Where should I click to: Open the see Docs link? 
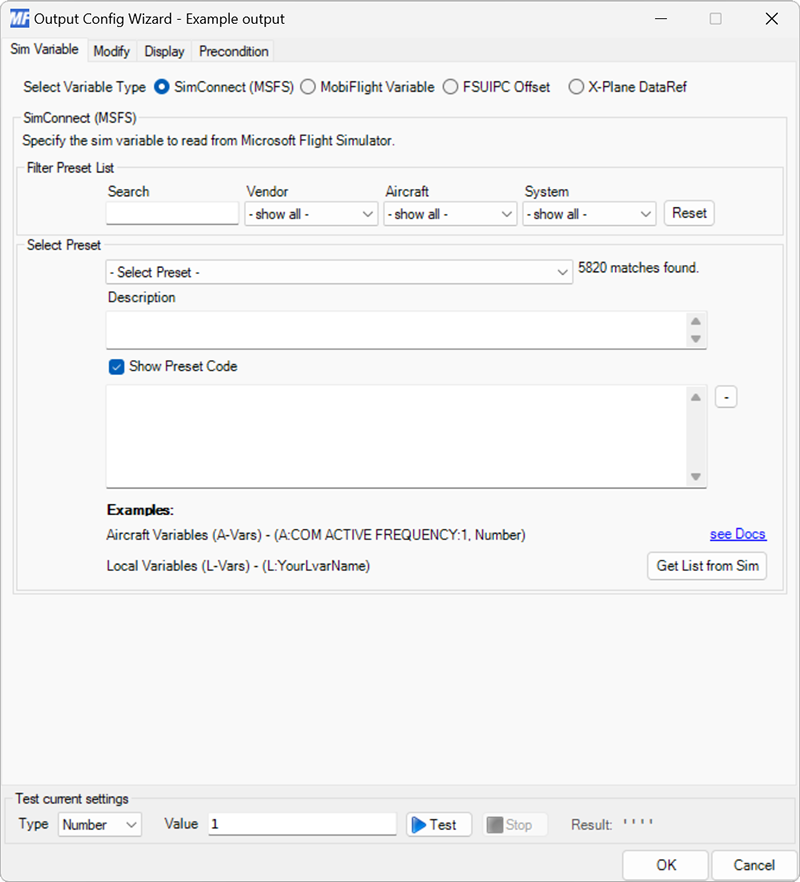738,534
